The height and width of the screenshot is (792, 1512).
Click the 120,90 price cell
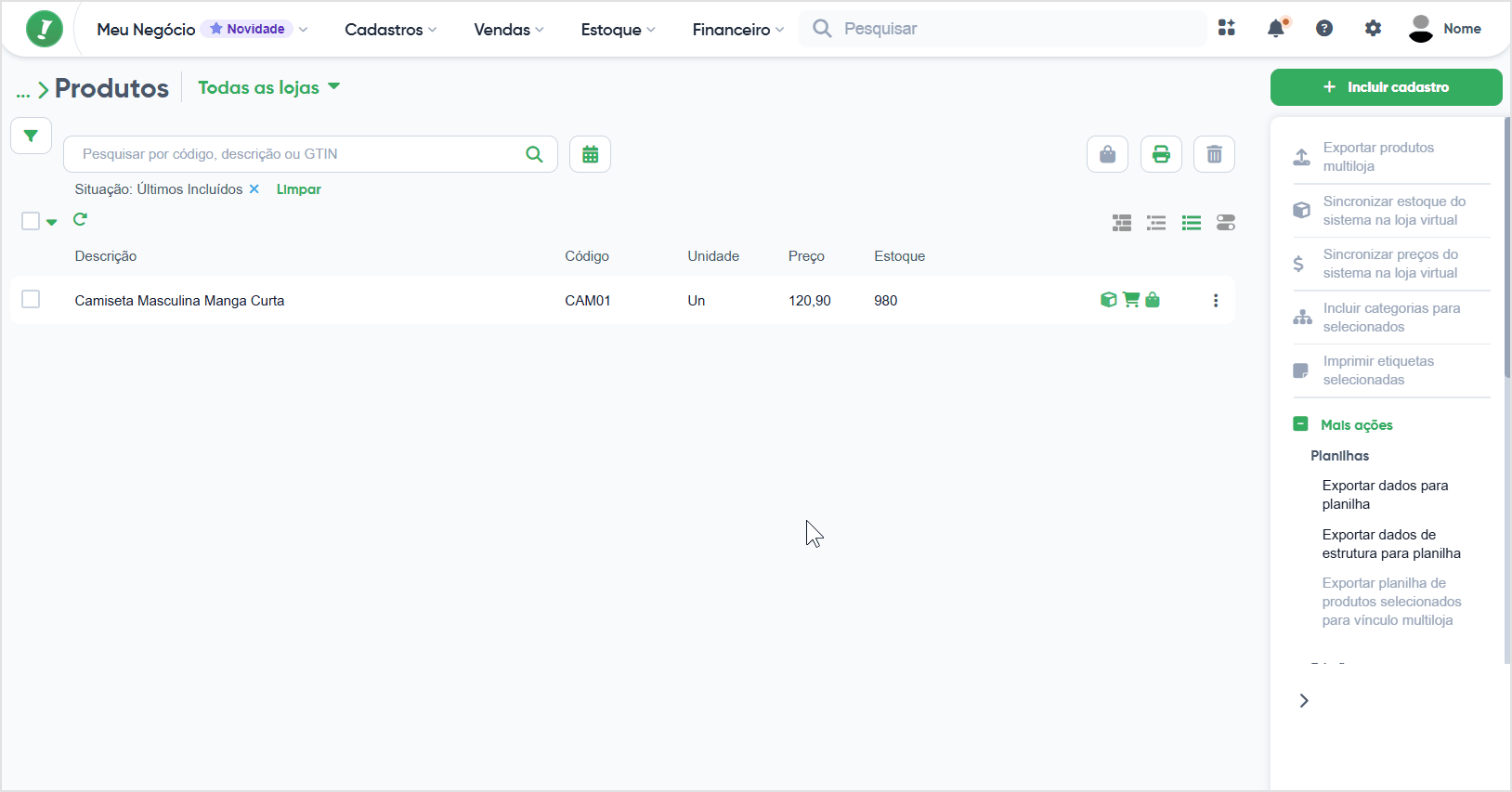coord(810,301)
